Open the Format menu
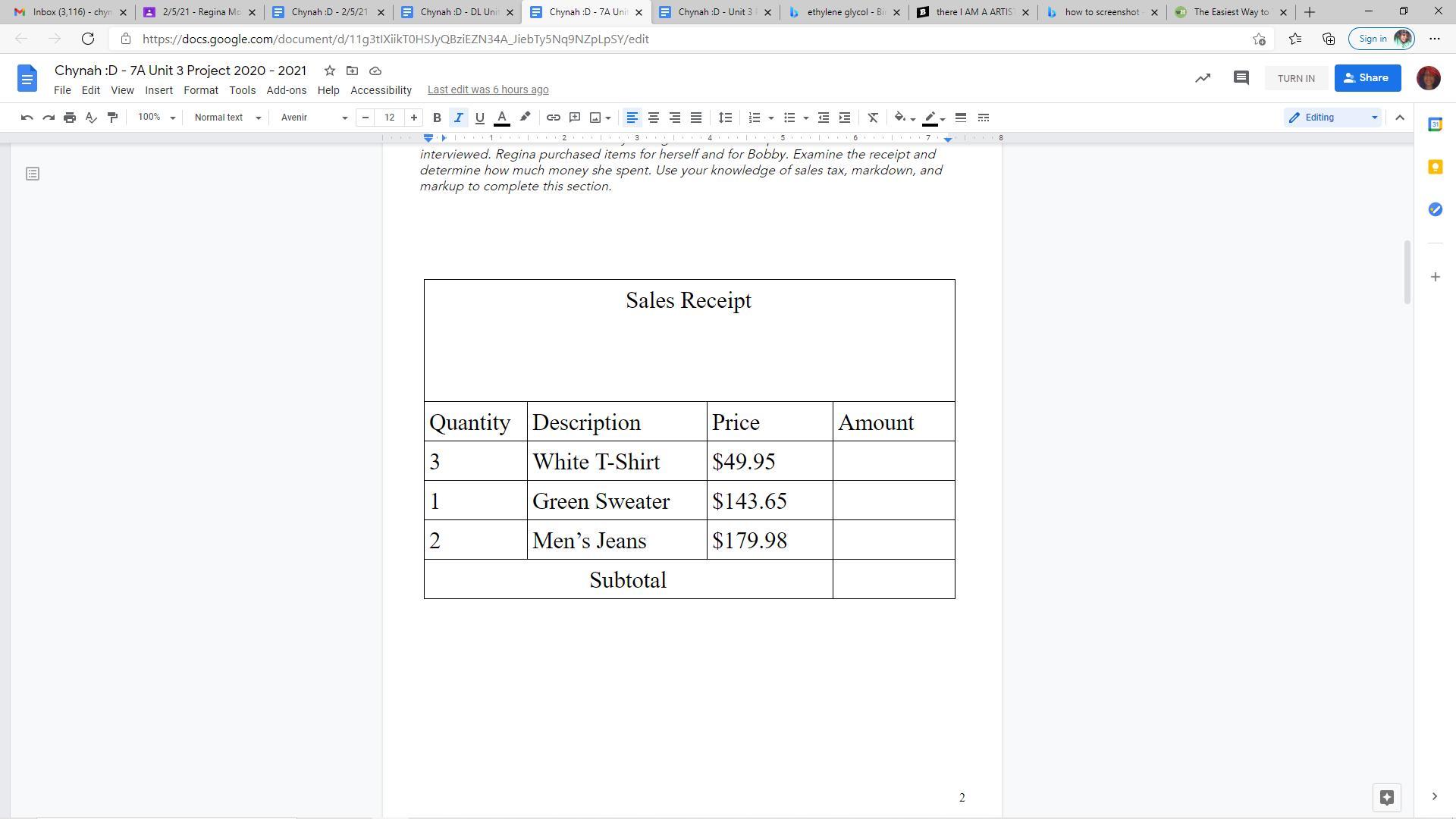1456x819 pixels. (x=200, y=90)
